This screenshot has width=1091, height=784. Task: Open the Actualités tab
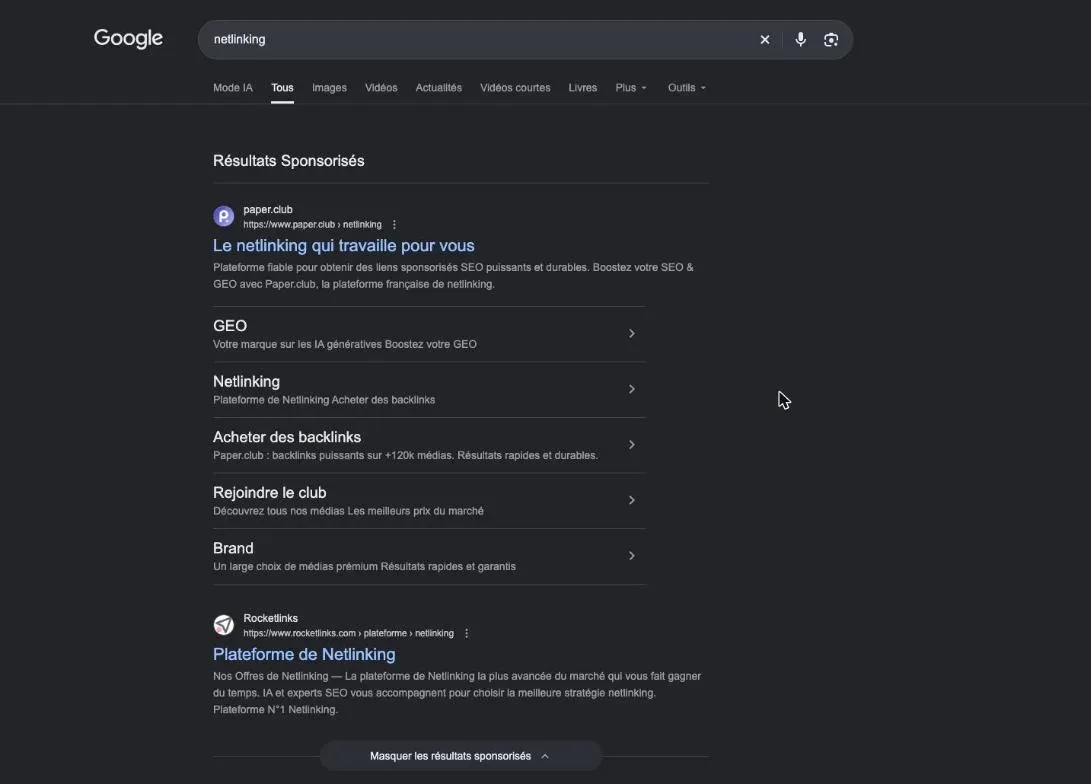click(438, 88)
